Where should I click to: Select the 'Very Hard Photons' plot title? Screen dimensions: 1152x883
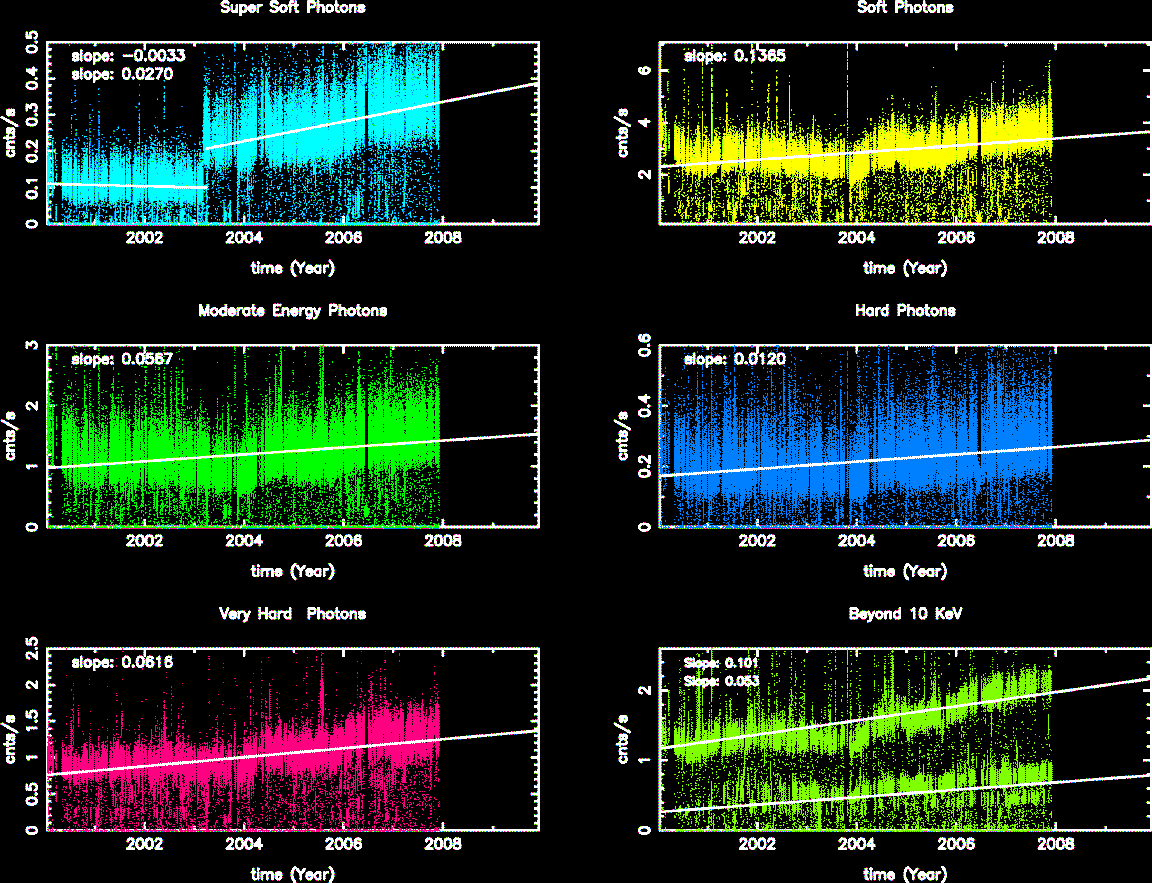click(x=292, y=614)
